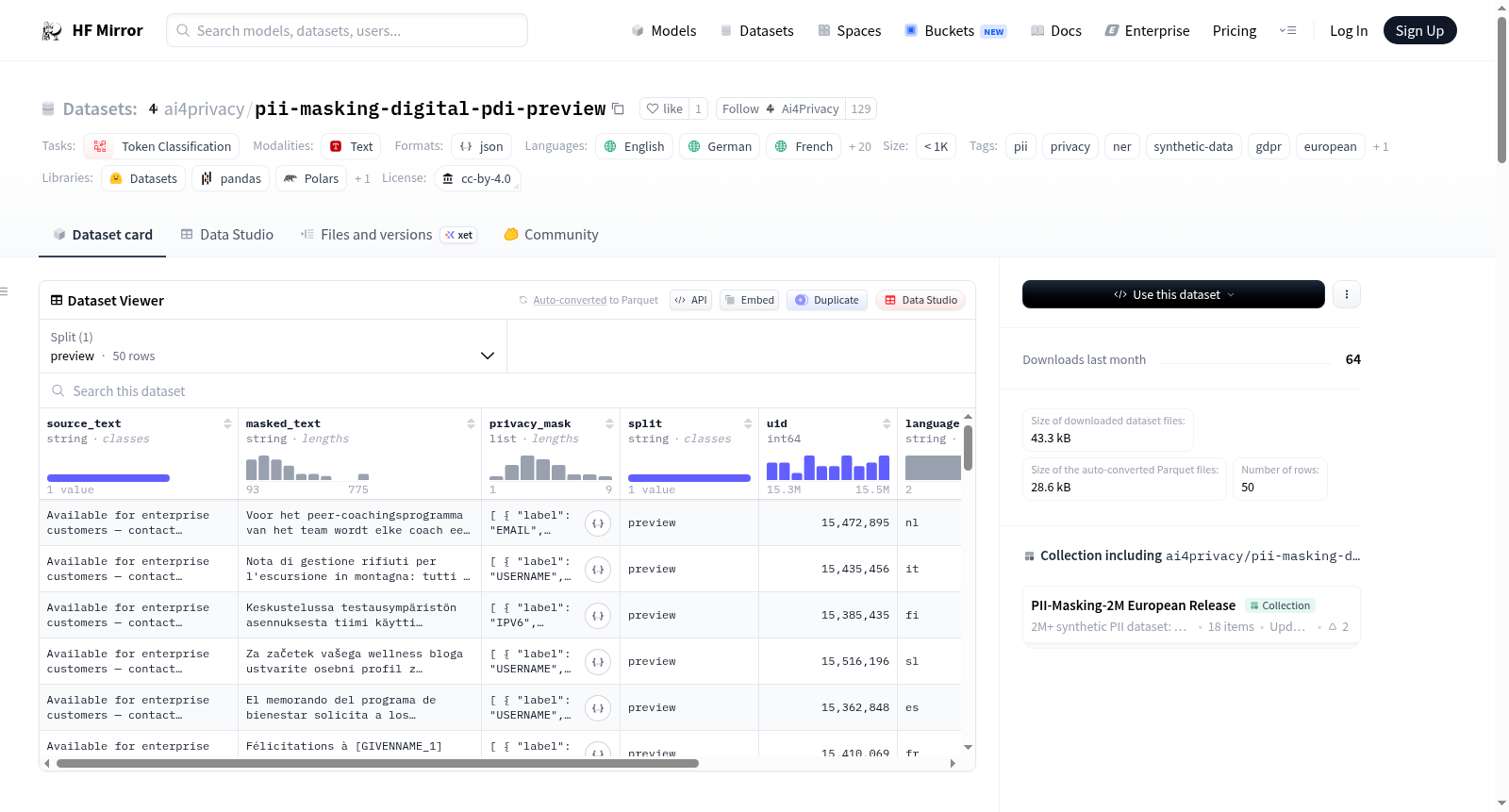The width and height of the screenshot is (1509, 812).
Task: Open Data Studio from the viewer header
Action: click(x=920, y=300)
